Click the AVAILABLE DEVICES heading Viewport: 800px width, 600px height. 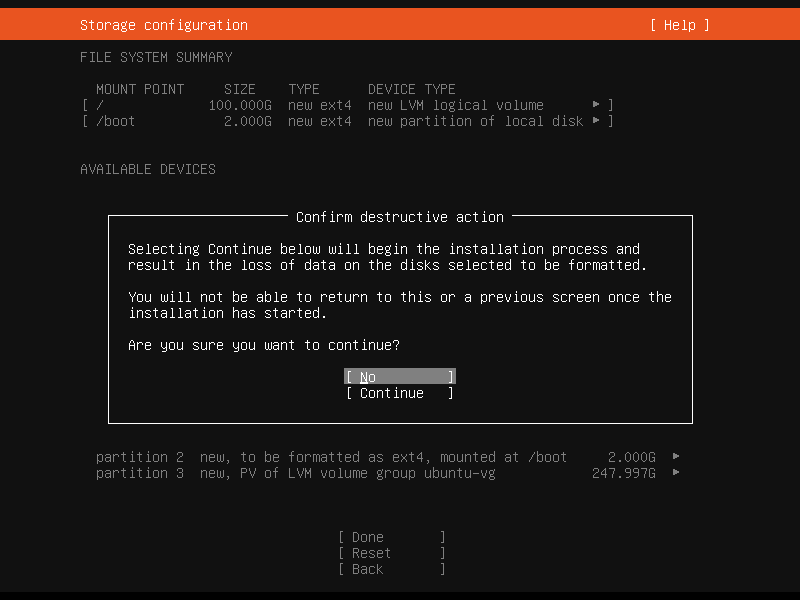point(147,169)
